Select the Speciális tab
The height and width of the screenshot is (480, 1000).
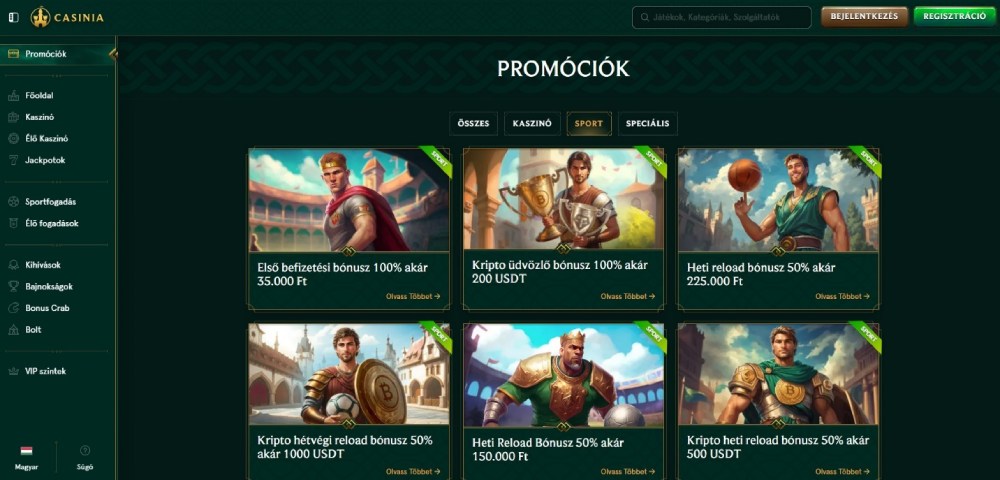[647, 124]
